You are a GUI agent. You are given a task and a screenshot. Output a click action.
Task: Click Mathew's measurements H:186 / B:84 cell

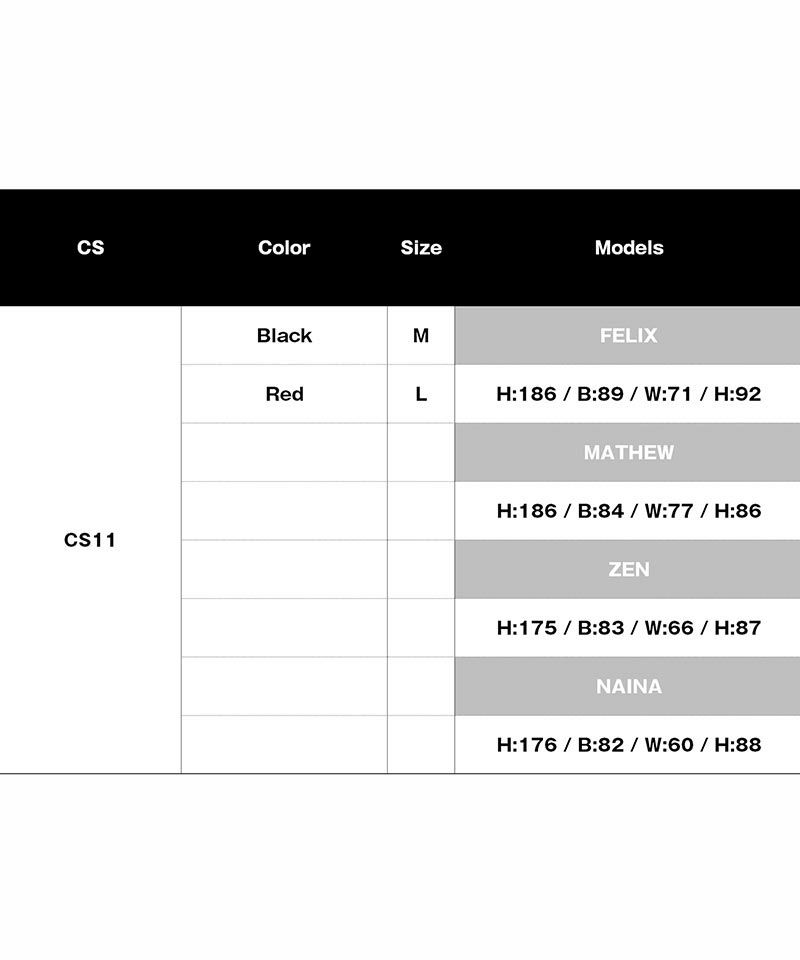click(628, 511)
